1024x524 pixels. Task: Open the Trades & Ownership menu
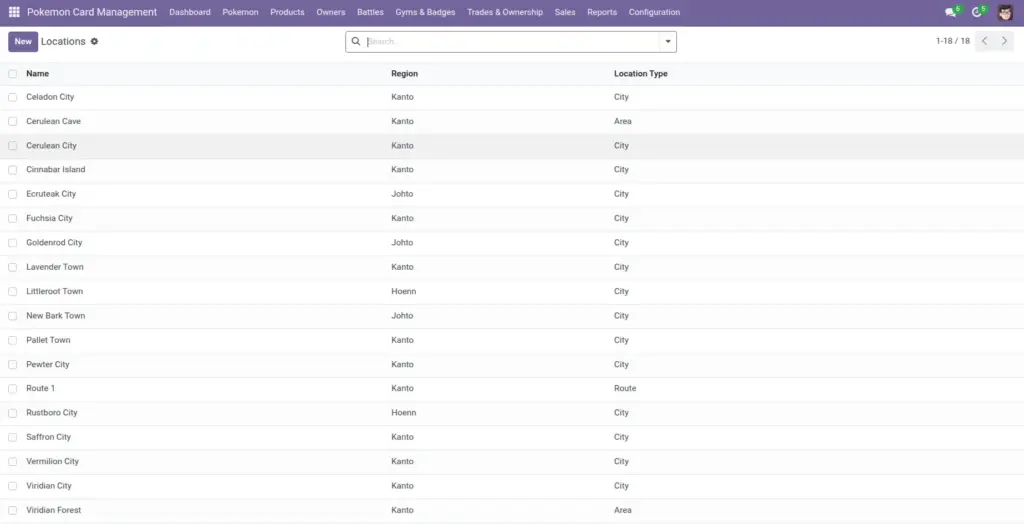tap(505, 12)
